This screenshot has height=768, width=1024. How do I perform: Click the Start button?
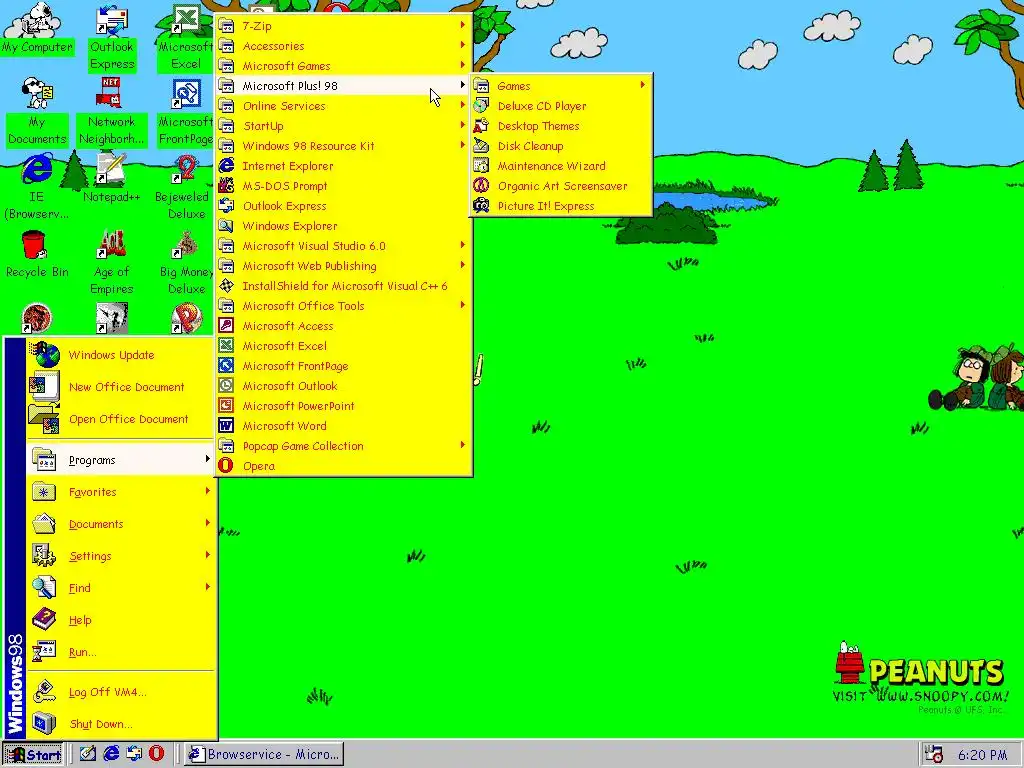pyautogui.click(x=33, y=754)
